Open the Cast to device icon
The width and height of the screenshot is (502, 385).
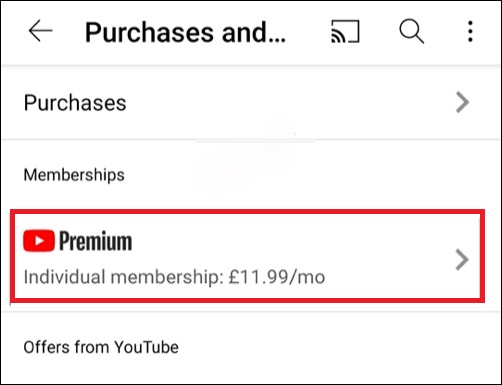(x=345, y=32)
